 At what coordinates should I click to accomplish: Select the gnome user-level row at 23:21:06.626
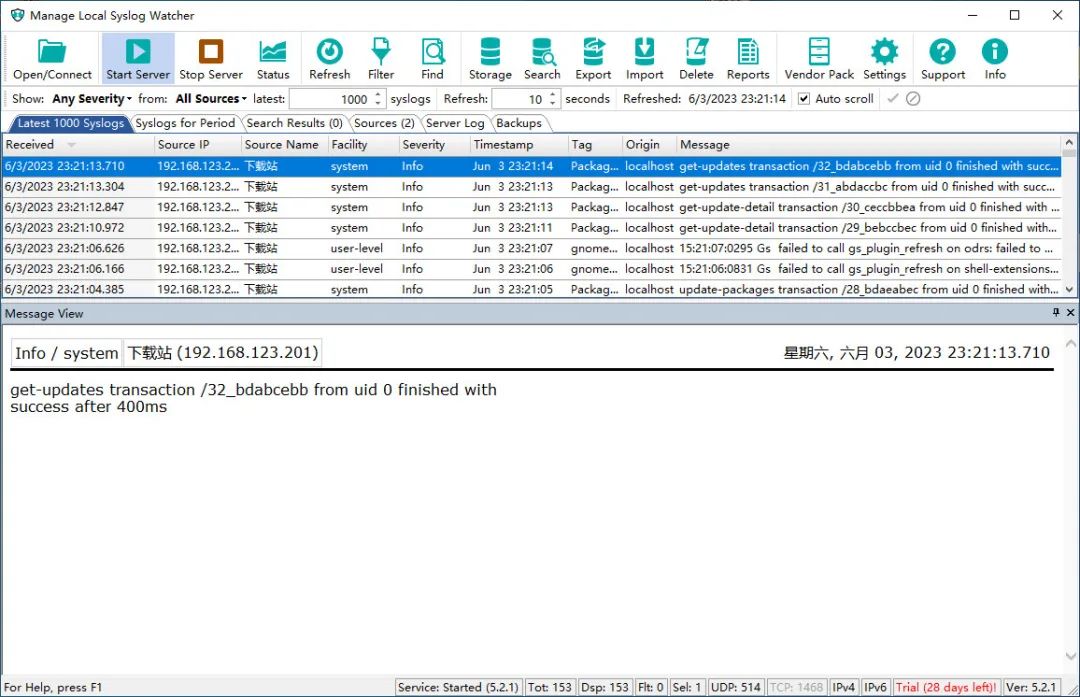[400, 248]
